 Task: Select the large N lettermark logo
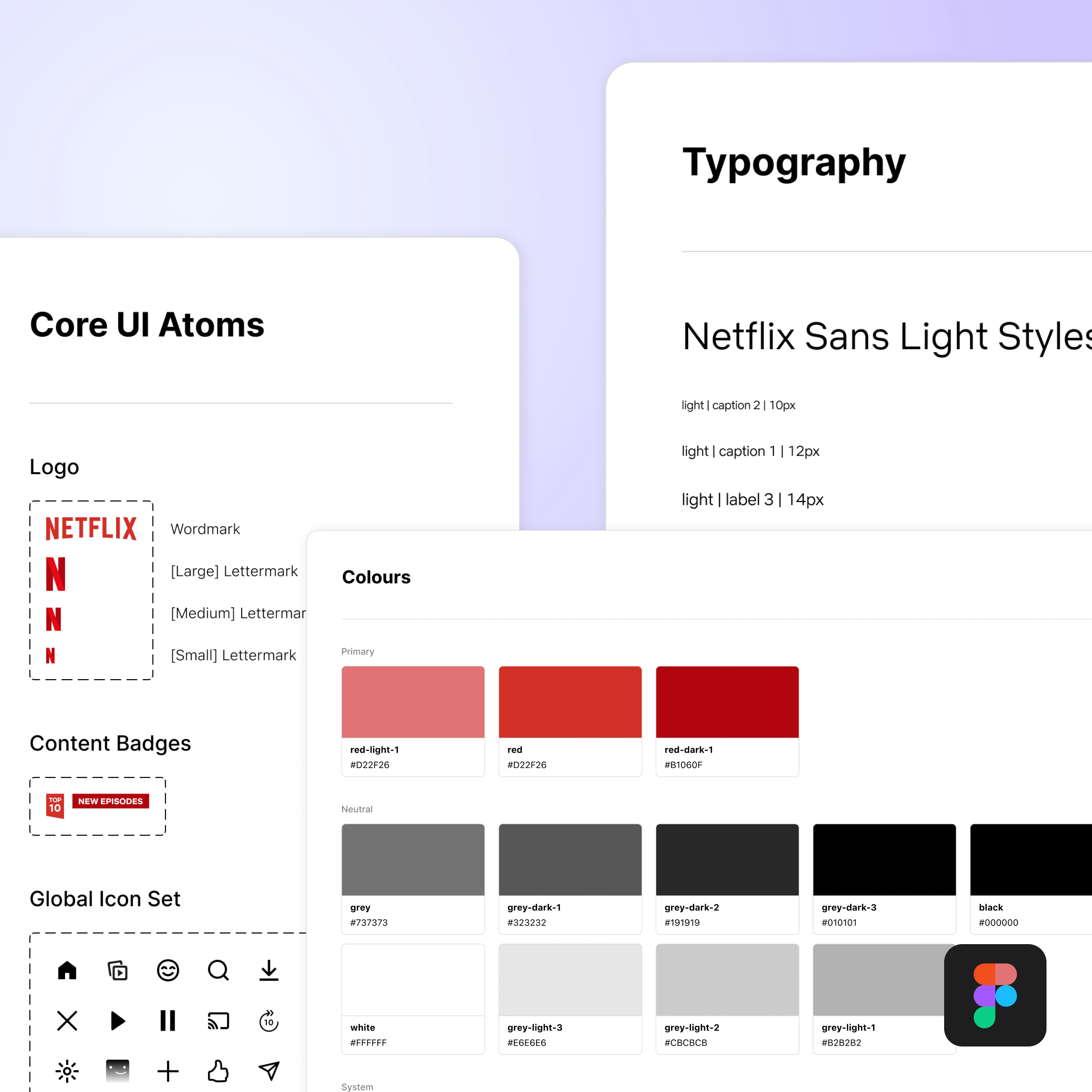pos(56,574)
